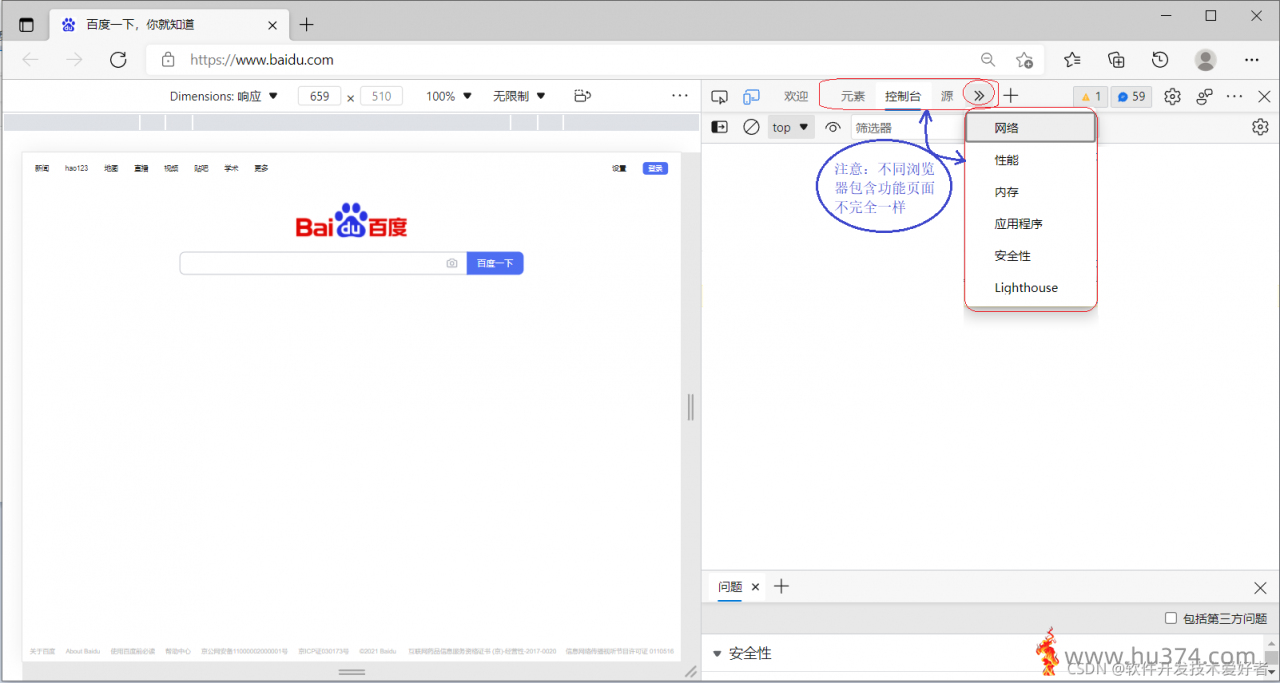This screenshot has height=683, width=1280.
Task: Toggle the device emulation icon
Action: tap(751, 97)
